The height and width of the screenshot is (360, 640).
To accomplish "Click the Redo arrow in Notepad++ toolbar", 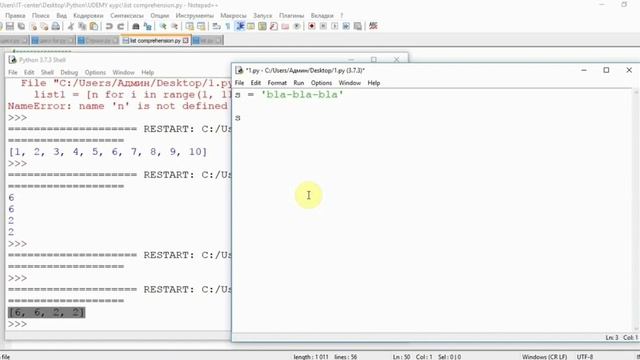I will pos(121,26).
